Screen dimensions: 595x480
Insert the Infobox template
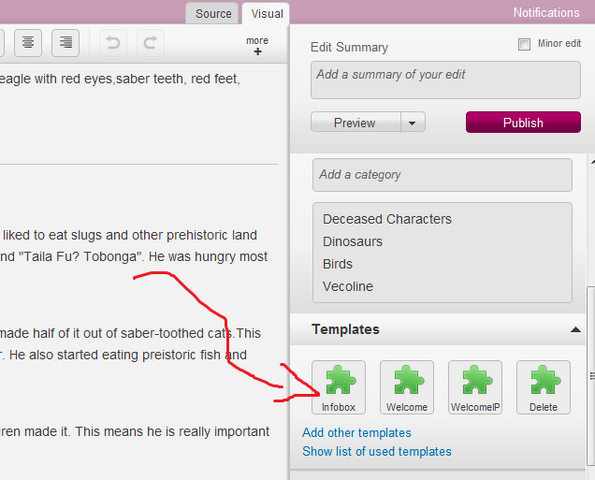click(x=338, y=387)
